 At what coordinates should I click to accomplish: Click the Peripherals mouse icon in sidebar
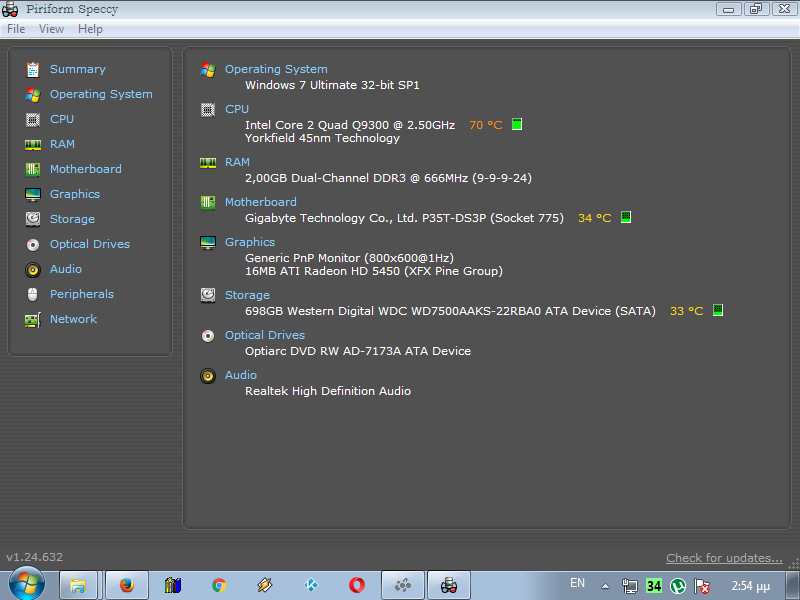click(33, 294)
